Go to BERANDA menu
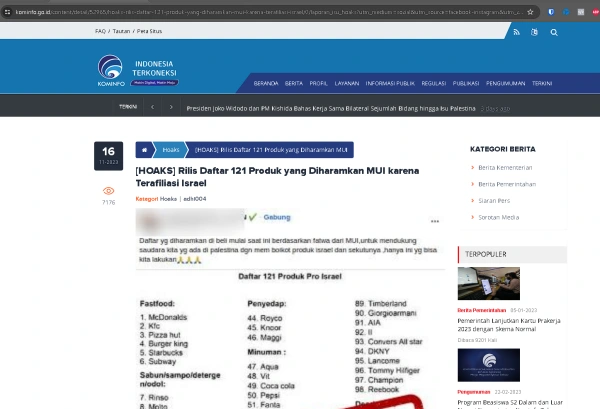 click(x=266, y=83)
